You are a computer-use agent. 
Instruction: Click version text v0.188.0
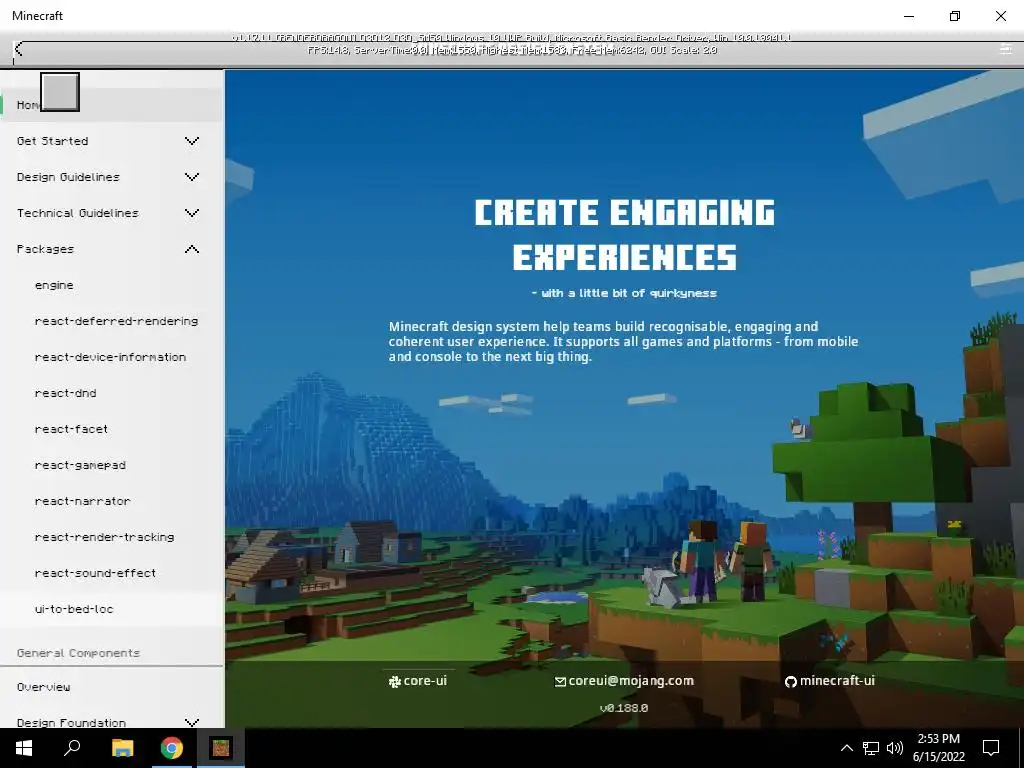click(624, 708)
